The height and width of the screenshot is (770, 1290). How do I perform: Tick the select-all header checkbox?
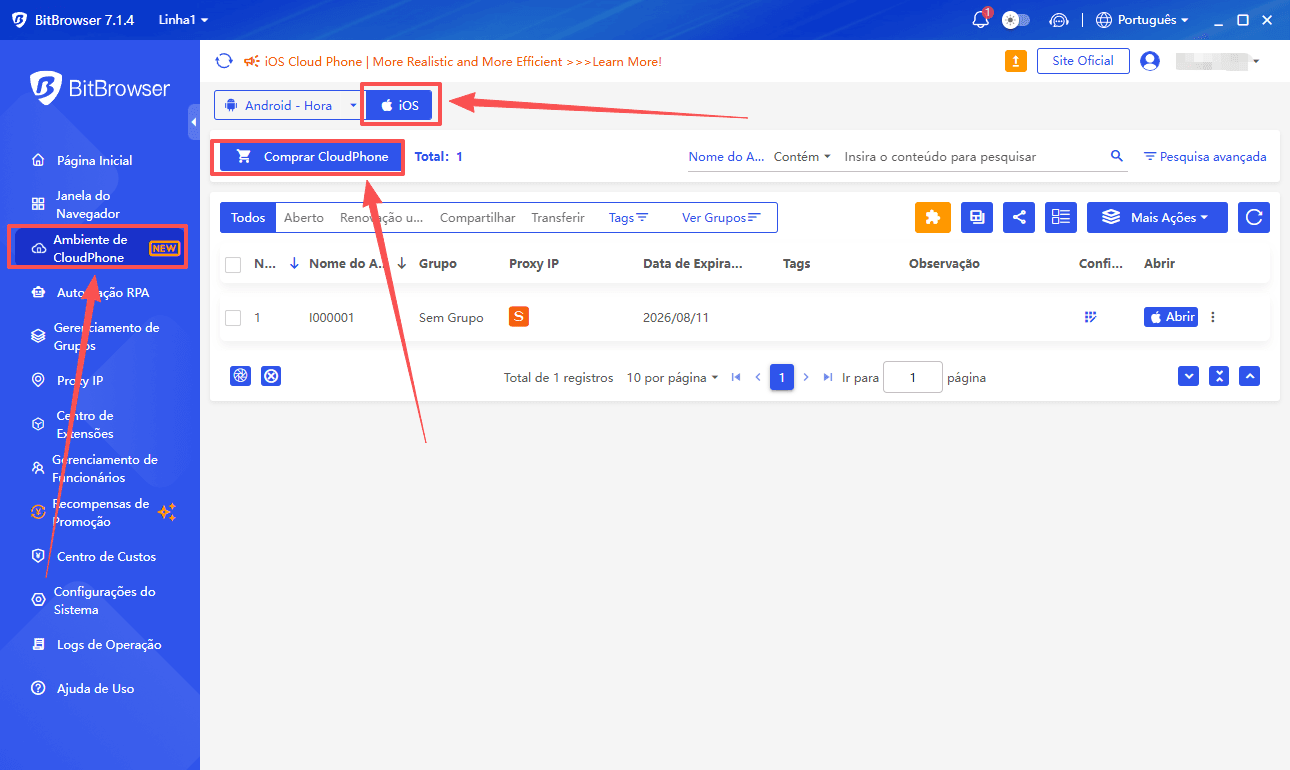pos(233,265)
